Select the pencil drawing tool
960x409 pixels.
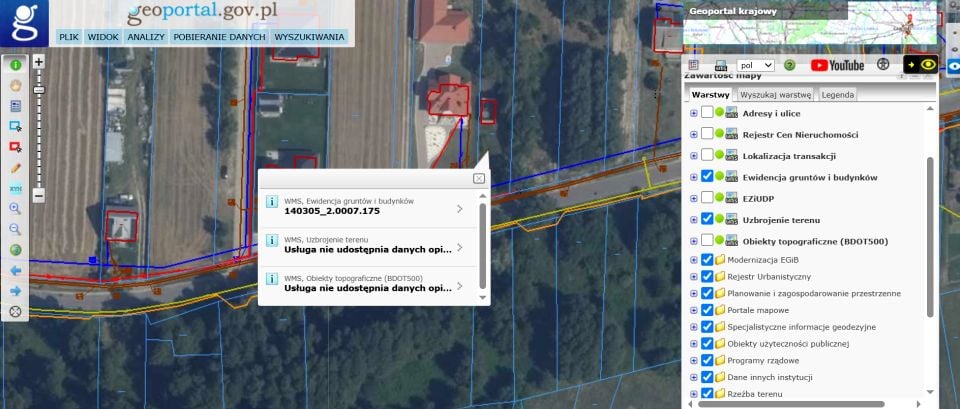coord(15,168)
